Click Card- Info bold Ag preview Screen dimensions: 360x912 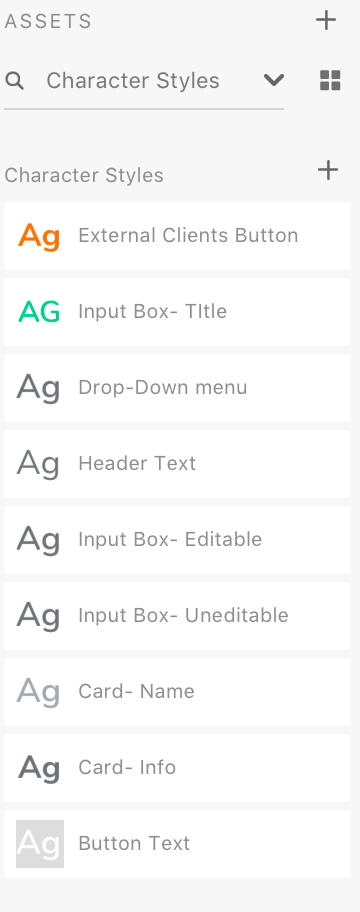[x=39, y=768]
